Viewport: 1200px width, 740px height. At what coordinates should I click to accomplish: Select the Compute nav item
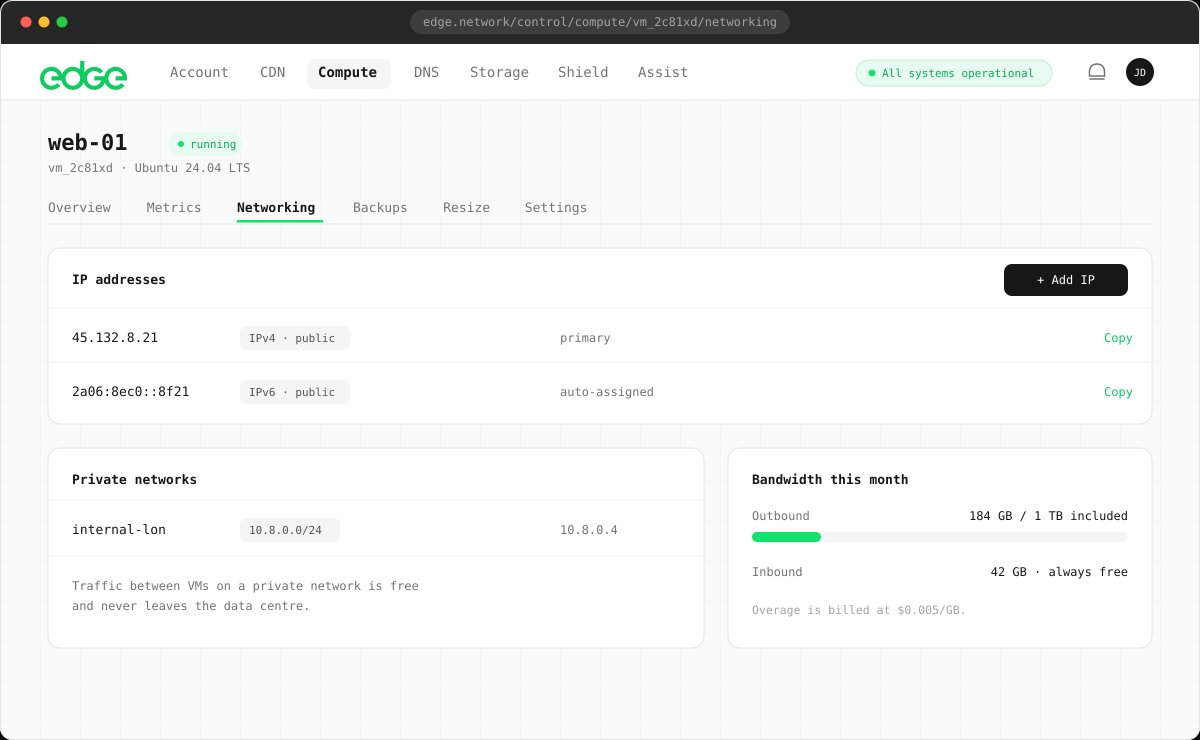[348, 72]
